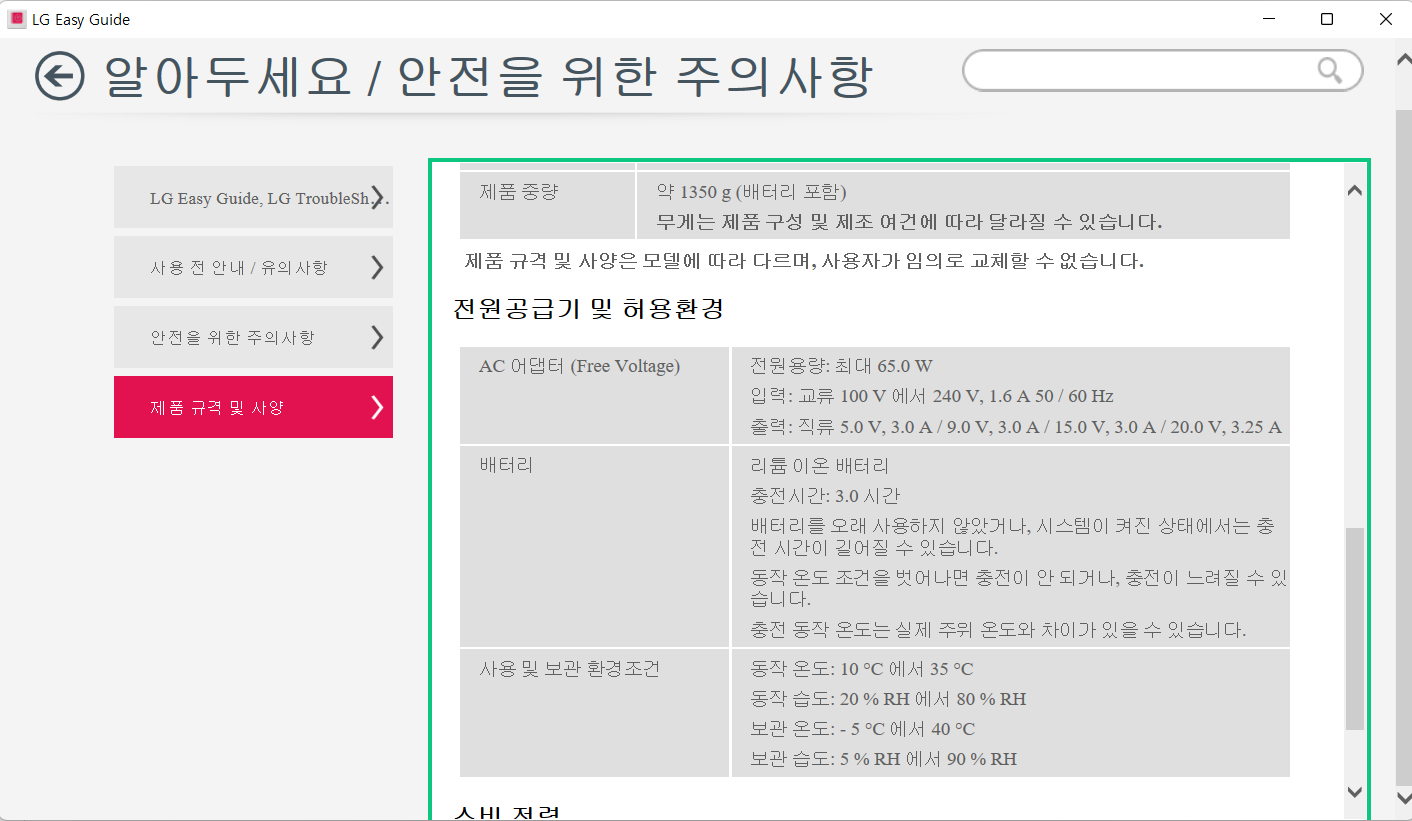Click the 배터리 row label cell

[595, 546]
